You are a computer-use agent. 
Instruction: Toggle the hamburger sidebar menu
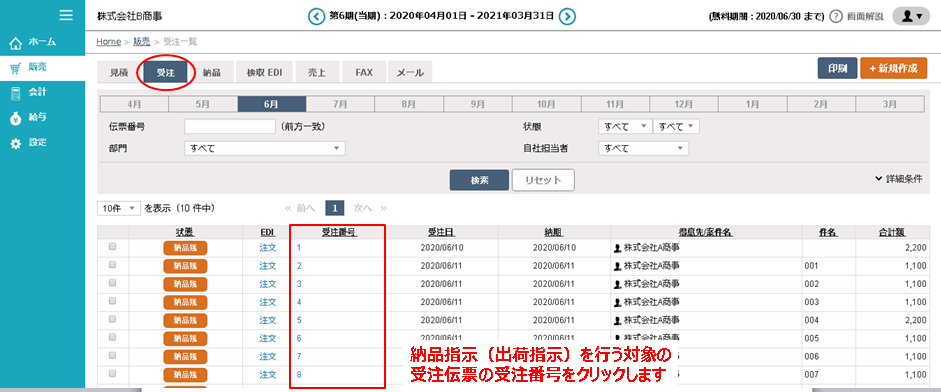click(x=67, y=15)
